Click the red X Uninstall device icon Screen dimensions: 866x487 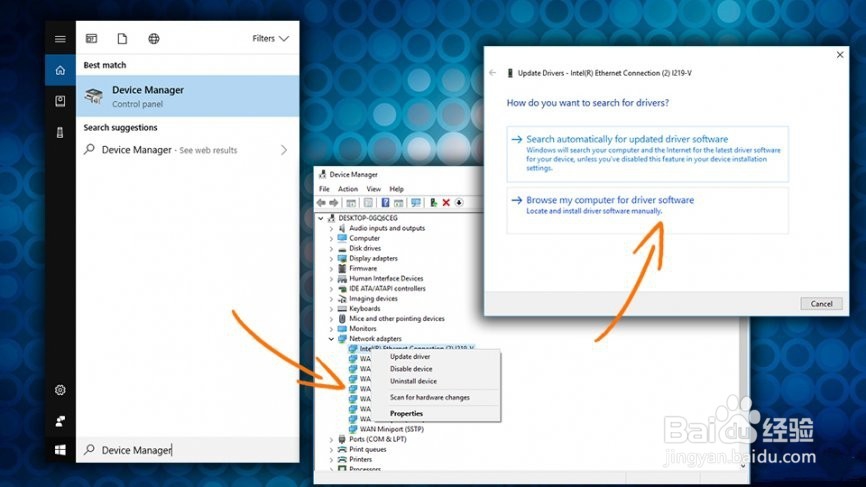pos(446,203)
